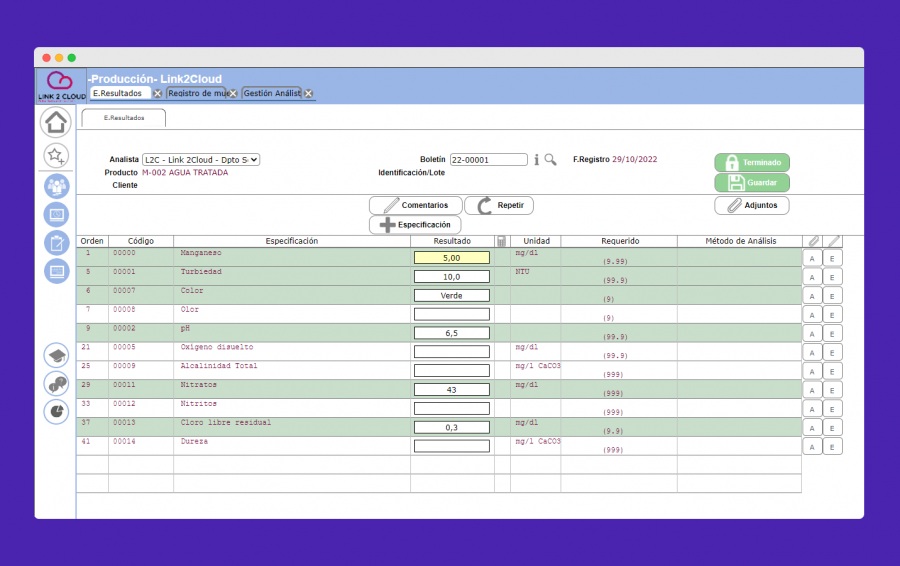Click the E button in Dureza row
Image resolution: width=900 pixels, height=566 pixels.
pos(832,447)
